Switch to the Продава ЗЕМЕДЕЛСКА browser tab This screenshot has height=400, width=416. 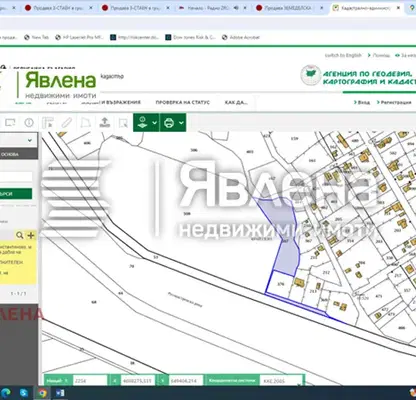[288, 8]
